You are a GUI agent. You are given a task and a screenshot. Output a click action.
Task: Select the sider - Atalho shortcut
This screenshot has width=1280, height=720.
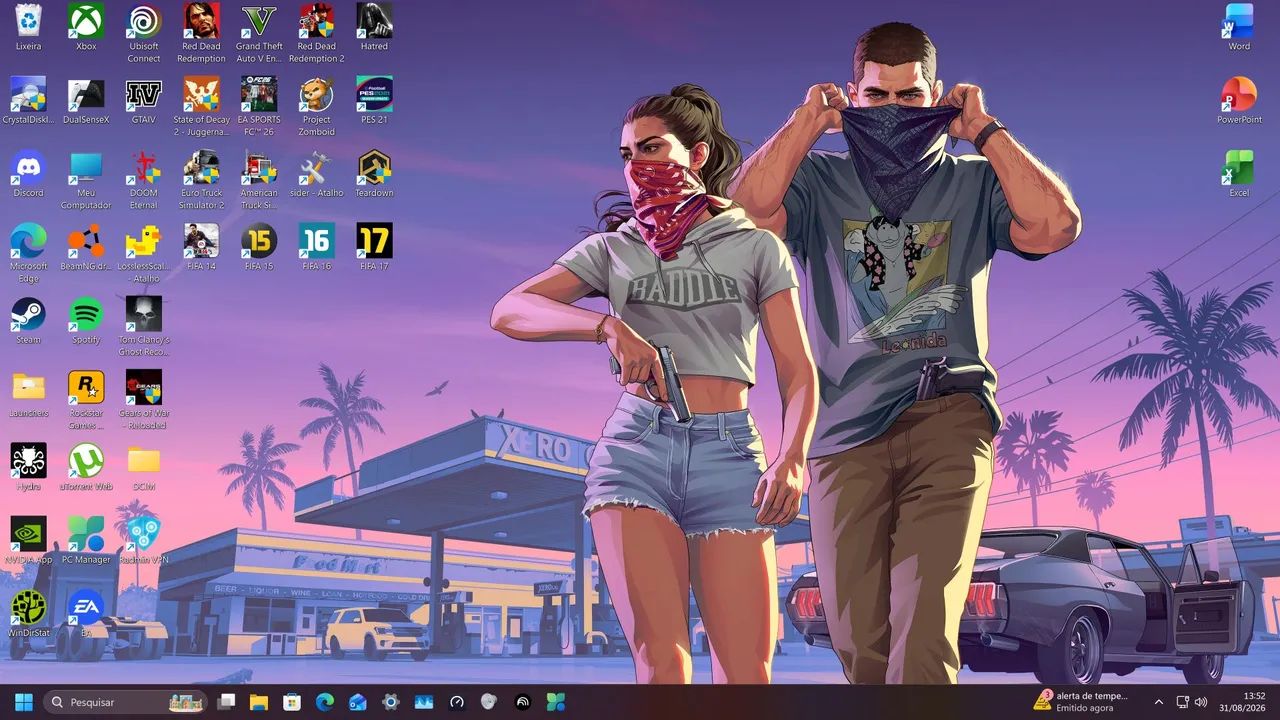(316, 174)
